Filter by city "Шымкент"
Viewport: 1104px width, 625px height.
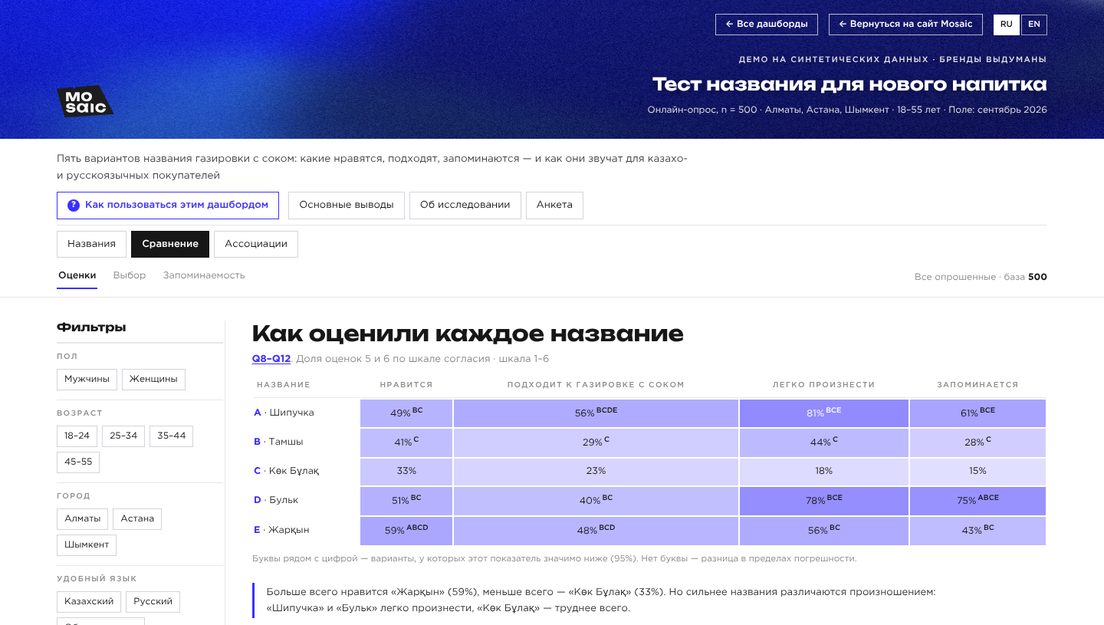pyautogui.click(x=87, y=545)
